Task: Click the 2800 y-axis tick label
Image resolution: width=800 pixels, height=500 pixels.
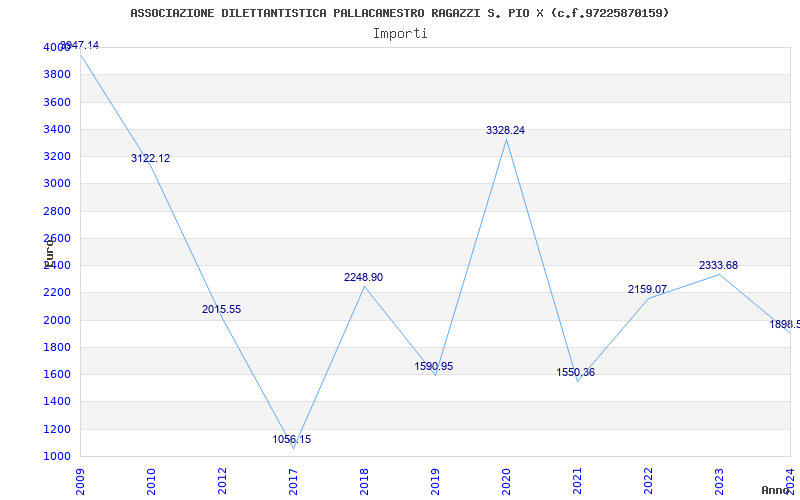Action: point(57,211)
